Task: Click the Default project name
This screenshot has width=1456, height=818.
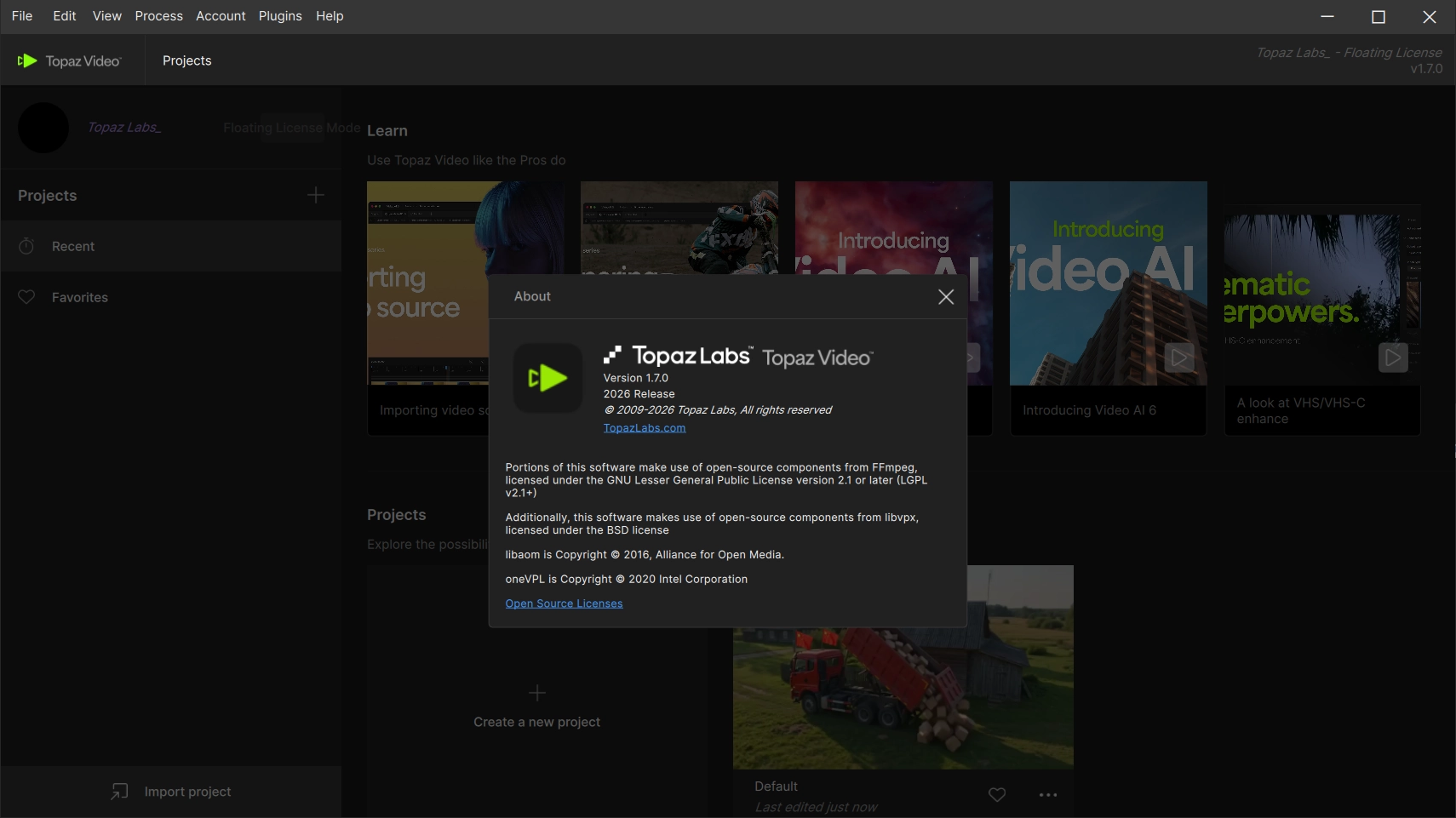Action: [x=777, y=787]
